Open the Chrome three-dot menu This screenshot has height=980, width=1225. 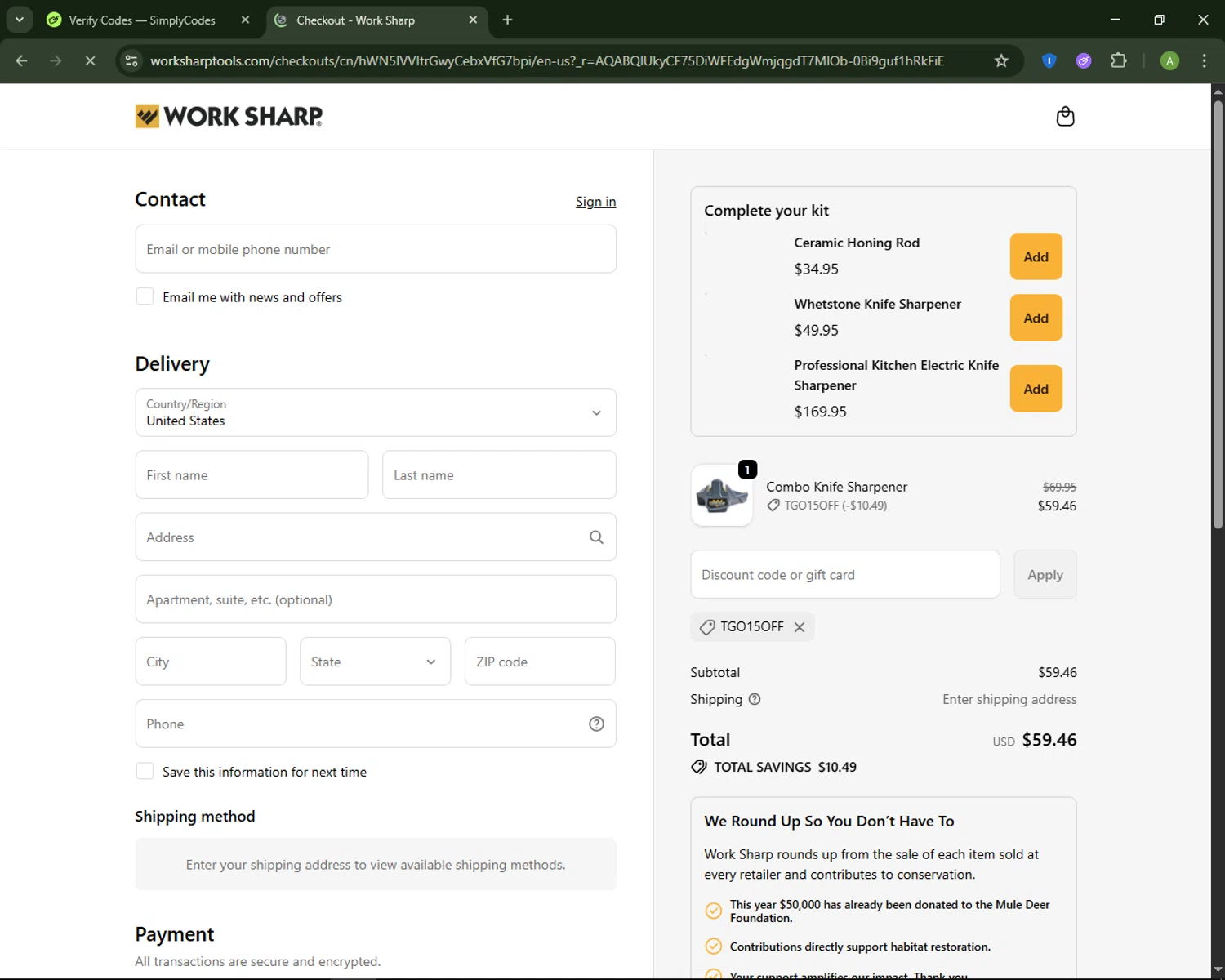1204,60
